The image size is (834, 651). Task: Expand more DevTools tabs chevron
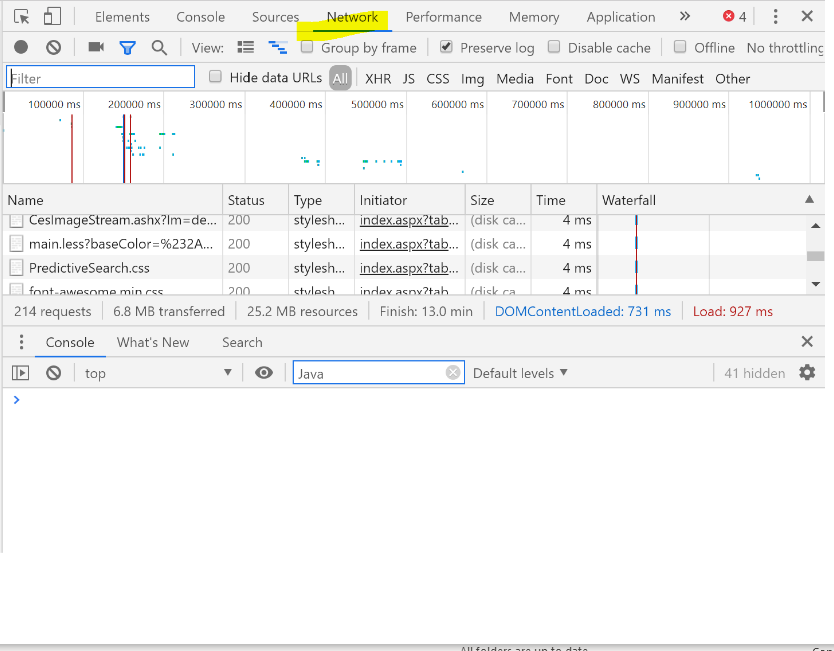(685, 17)
